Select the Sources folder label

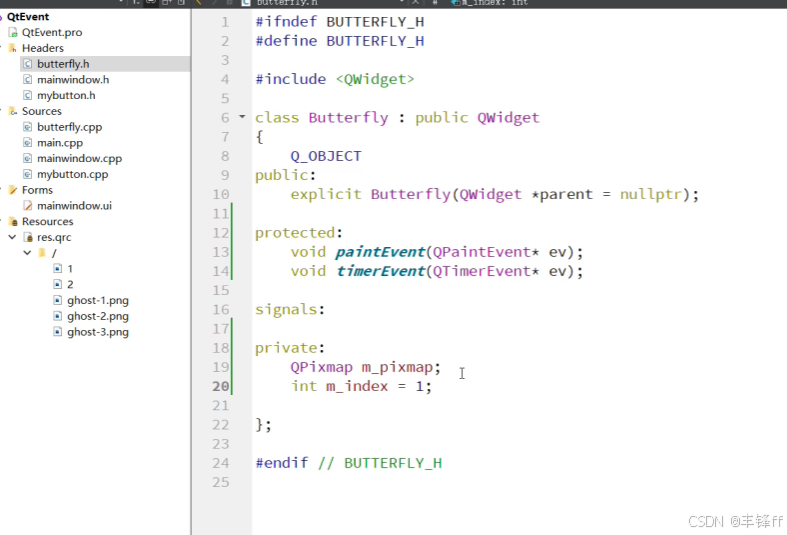[x=42, y=111]
